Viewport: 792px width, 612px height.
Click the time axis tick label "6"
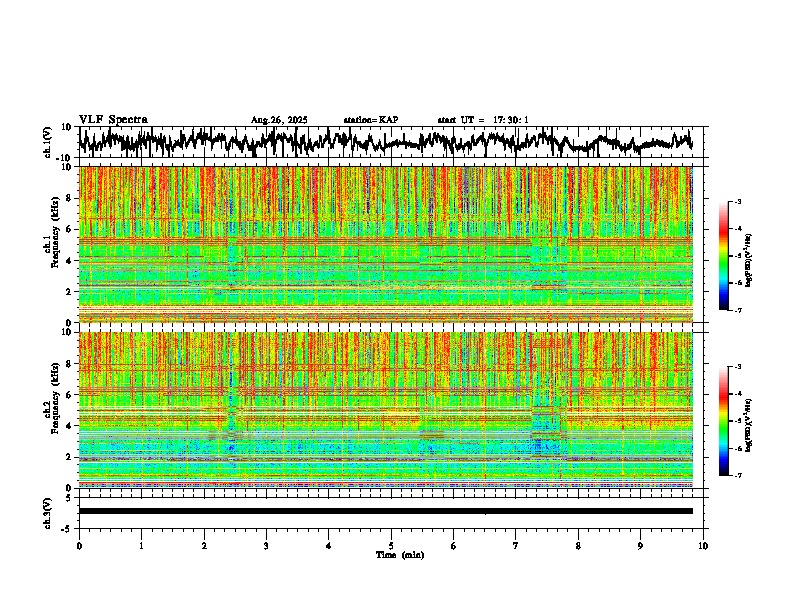453,546
